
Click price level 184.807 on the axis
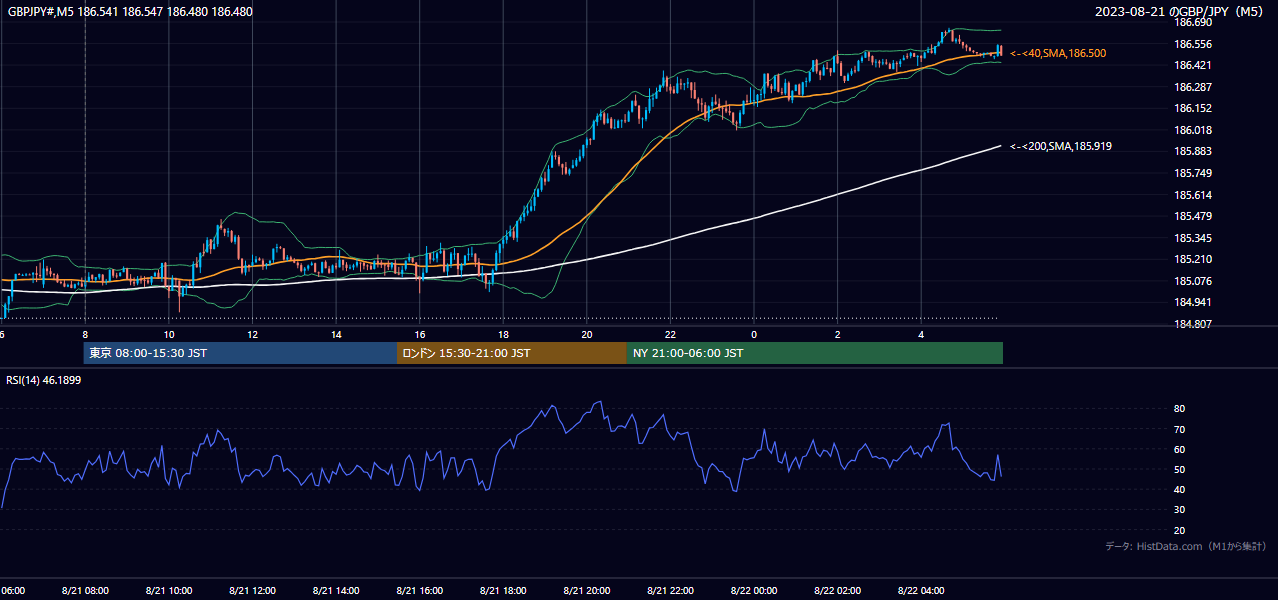tap(1193, 324)
